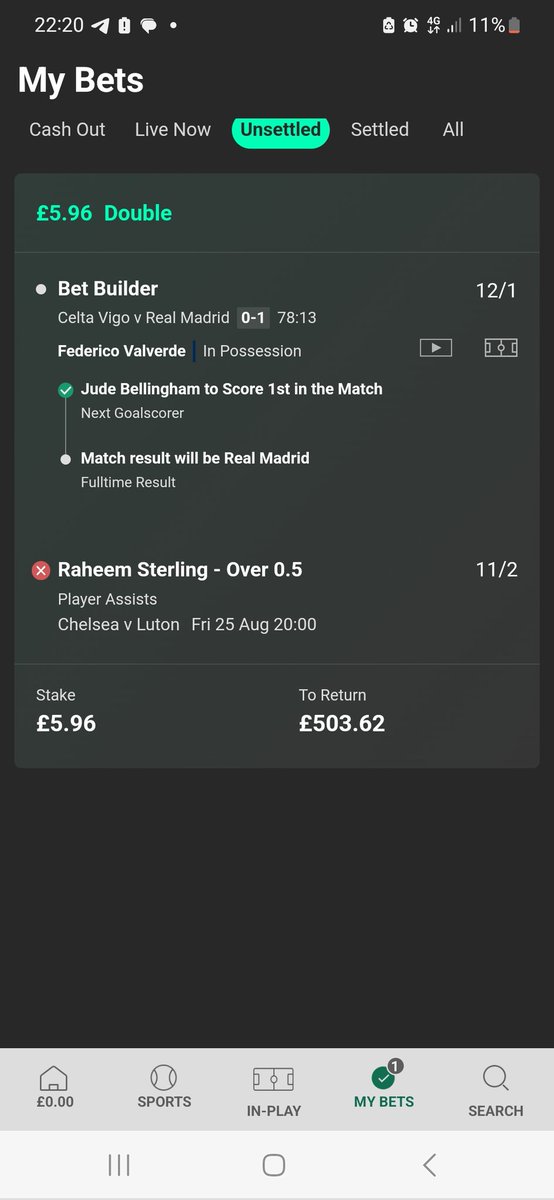Tap the £5.96 Double bet header

point(104,213)
